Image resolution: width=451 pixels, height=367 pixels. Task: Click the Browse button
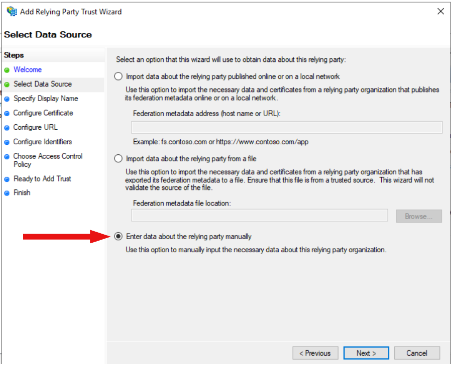pyautogui.click(x=419, y=216)
